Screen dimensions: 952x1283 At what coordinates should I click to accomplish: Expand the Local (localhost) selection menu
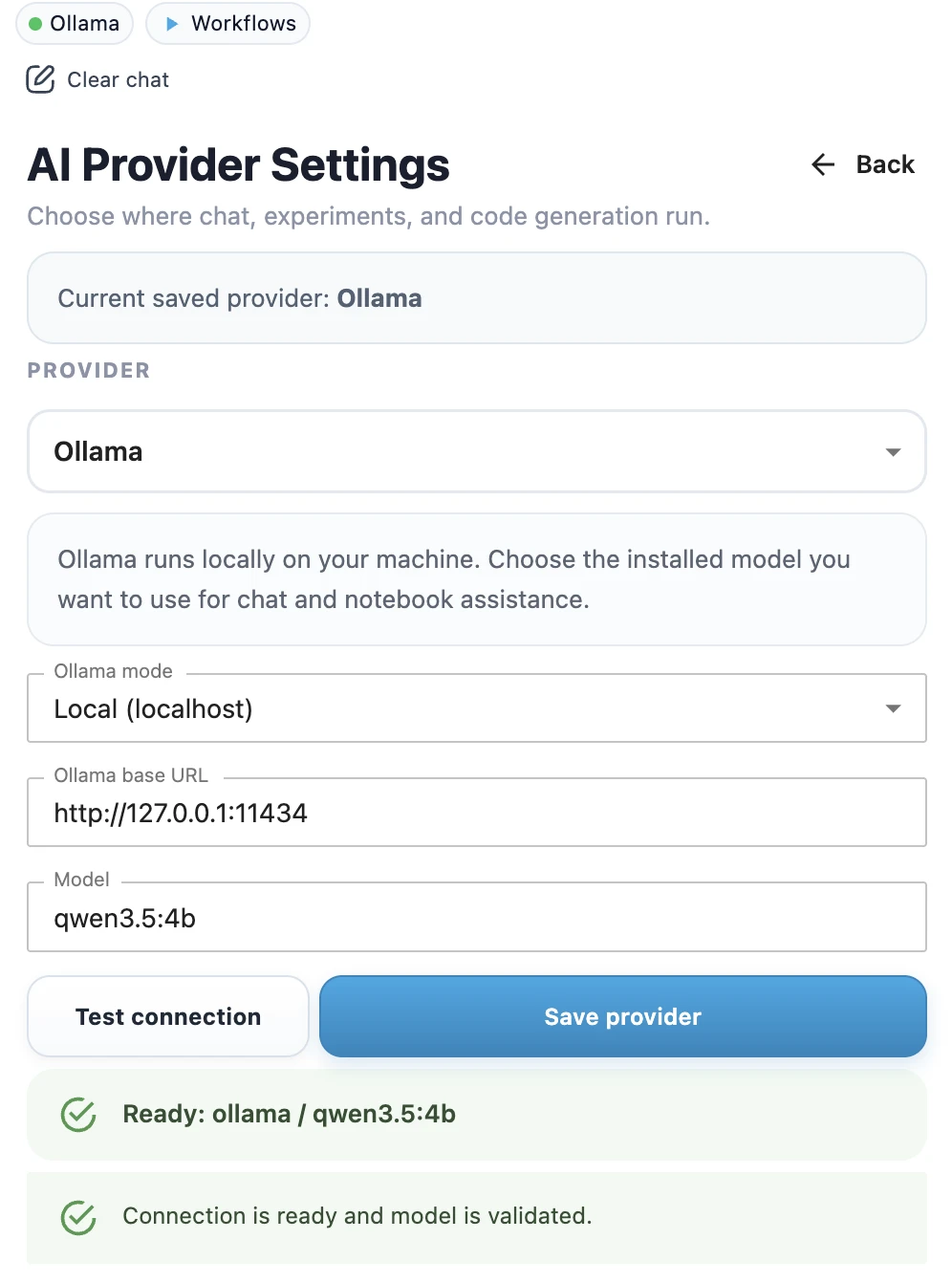click(476, 707)
